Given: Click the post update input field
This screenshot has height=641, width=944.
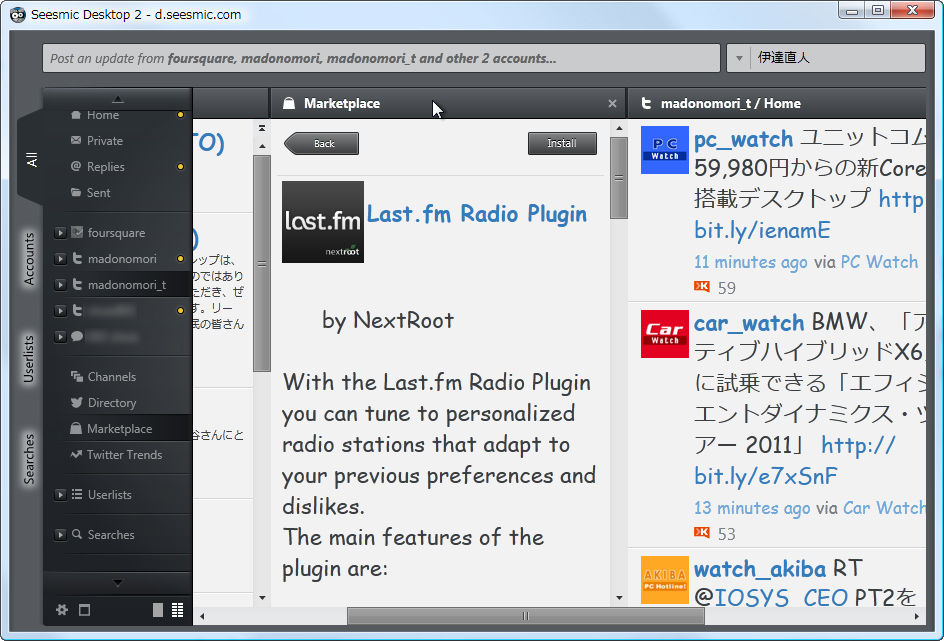Looking at the screenshot, I should click(381, 58).
